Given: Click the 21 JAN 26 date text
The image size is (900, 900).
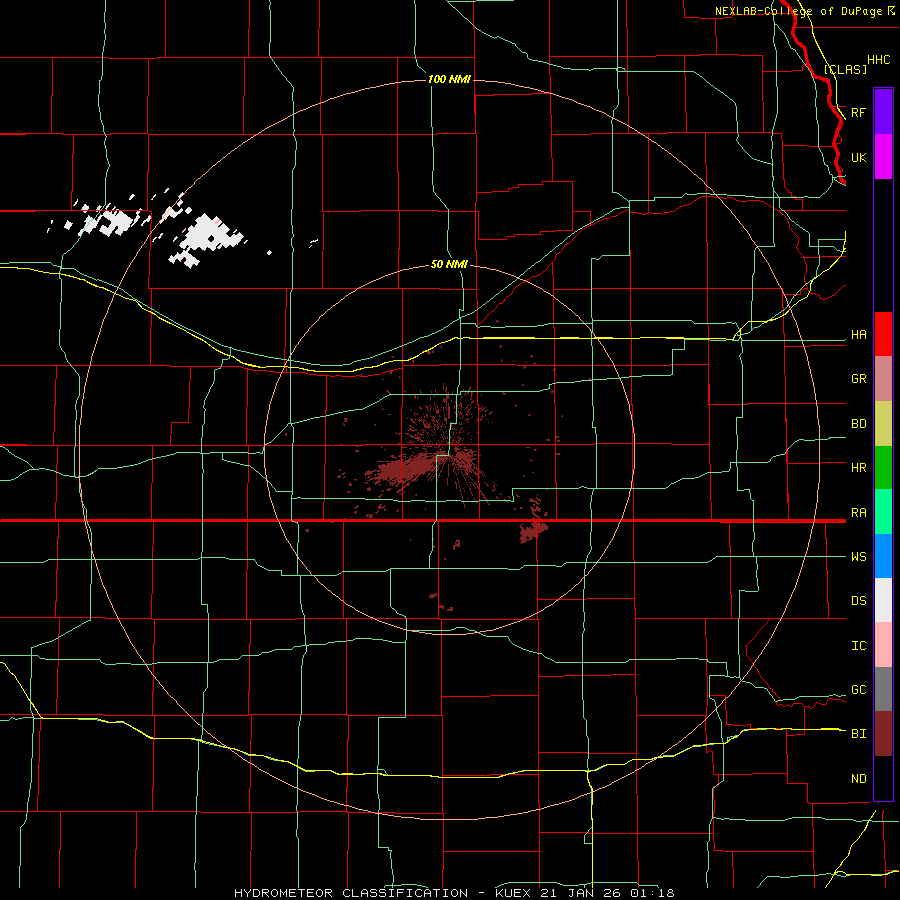Looking at the screenshot, I should click(581, 893).
